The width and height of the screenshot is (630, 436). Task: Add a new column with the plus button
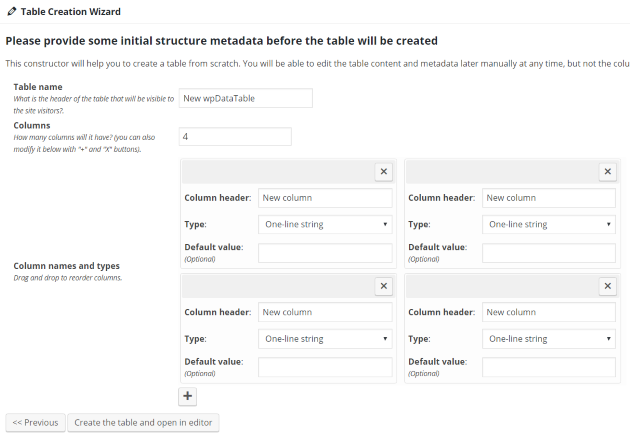pyautogui.click(x=188, y=396)
